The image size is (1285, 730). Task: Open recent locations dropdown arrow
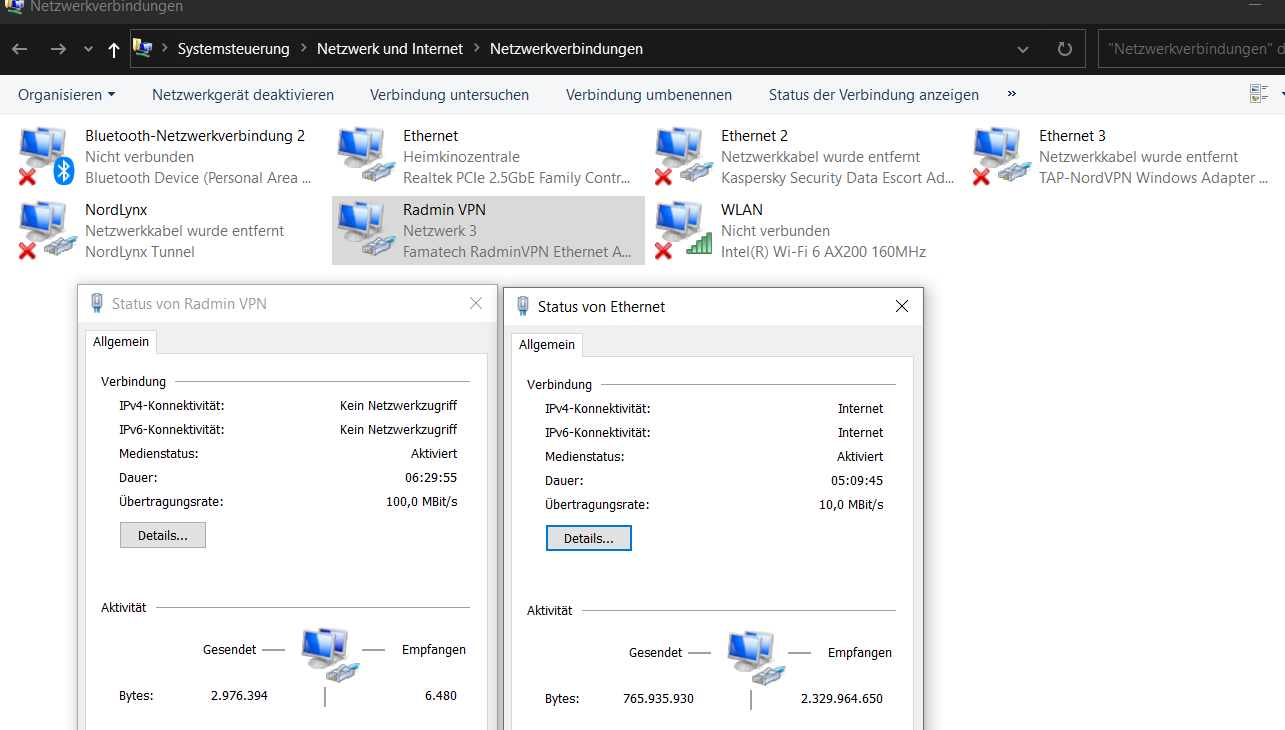tap(88, 49)
